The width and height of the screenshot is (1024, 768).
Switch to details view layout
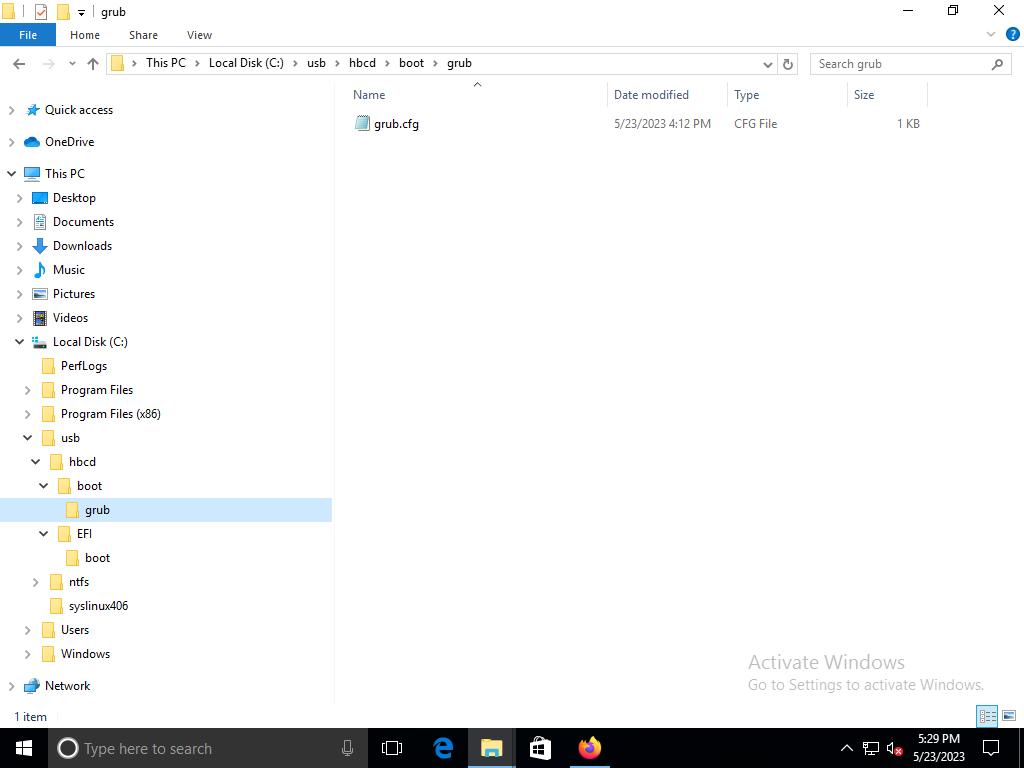click(987, 716)
